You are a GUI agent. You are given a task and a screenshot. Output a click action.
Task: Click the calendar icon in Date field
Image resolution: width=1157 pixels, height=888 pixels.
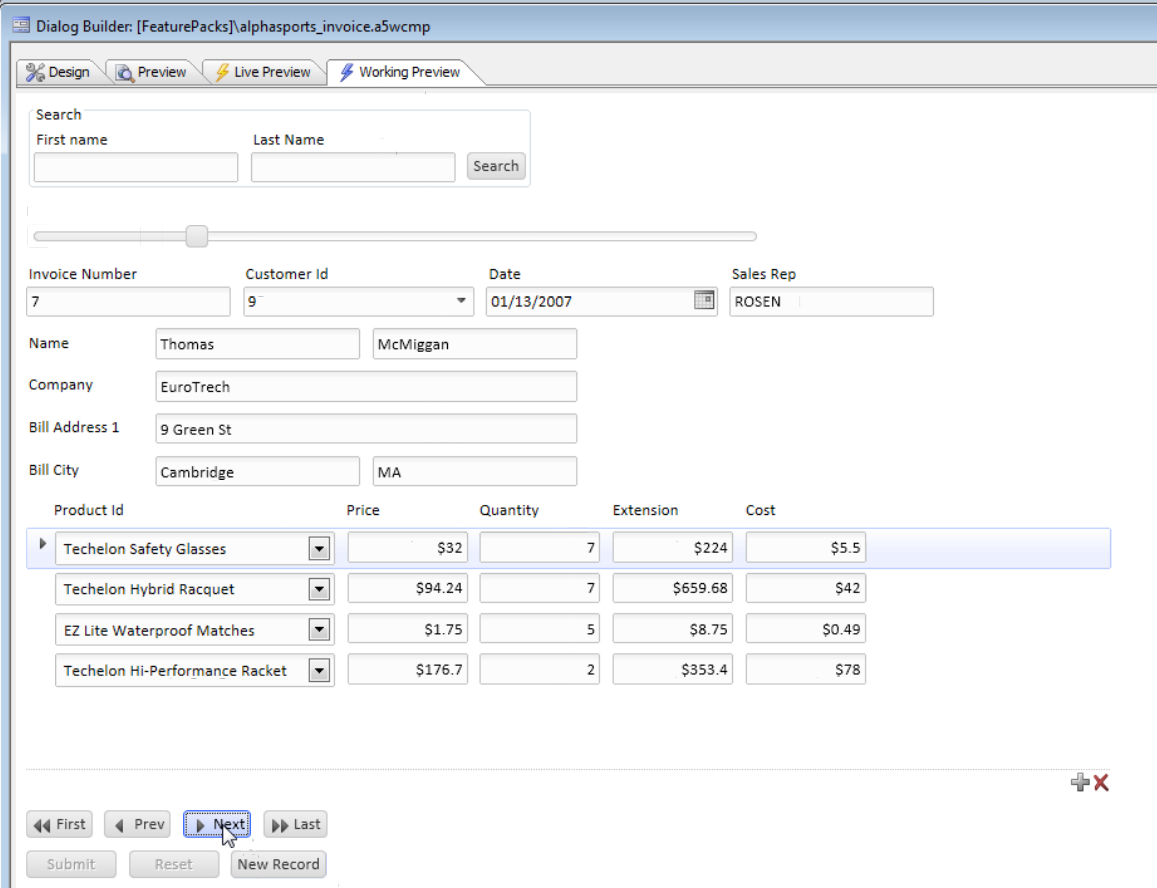[x=704, y=300]
